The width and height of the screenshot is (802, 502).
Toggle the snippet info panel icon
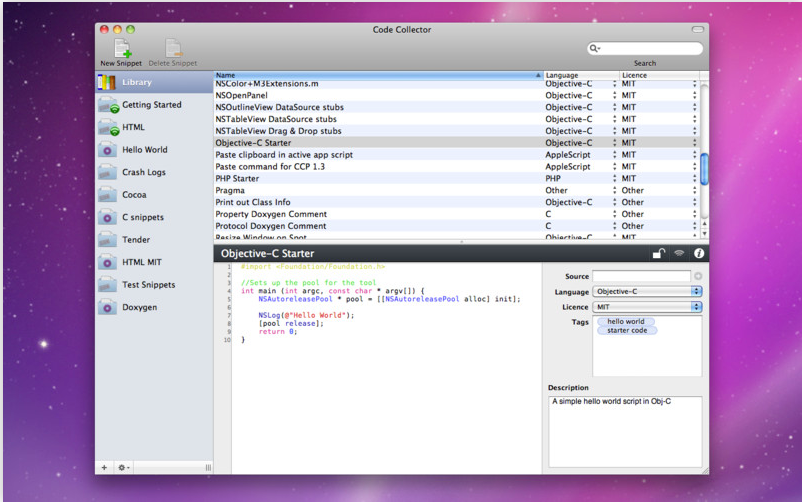699,253
